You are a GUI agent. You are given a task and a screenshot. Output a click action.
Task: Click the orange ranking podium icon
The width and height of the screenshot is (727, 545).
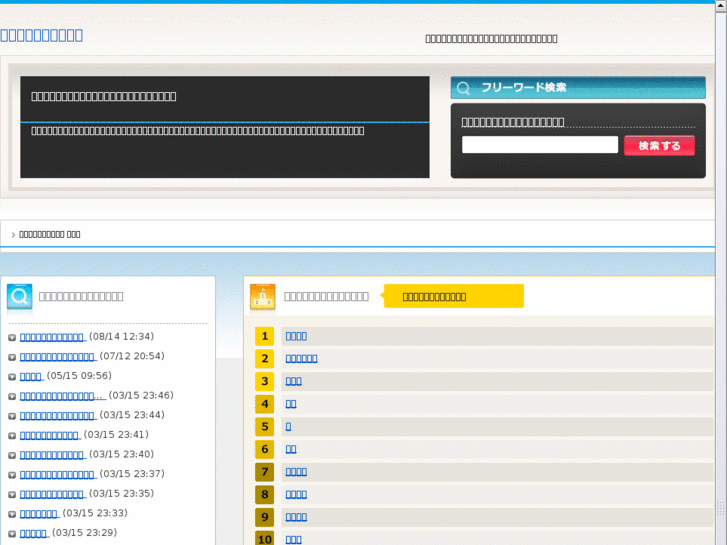tap(262, 297)
